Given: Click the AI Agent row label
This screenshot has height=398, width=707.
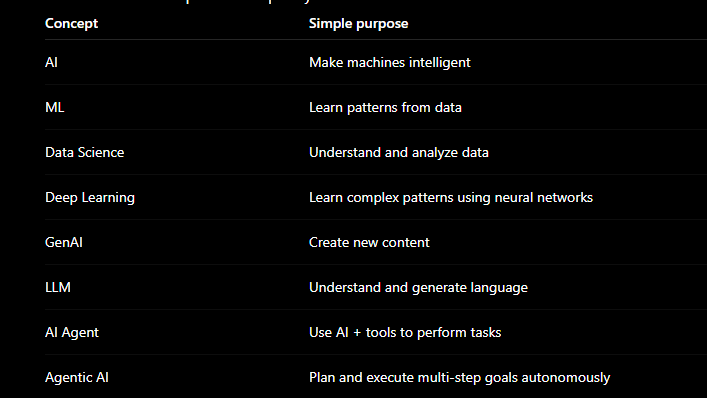Looking at the screenshot, I should pyautogui.click(x=72, y=333).
